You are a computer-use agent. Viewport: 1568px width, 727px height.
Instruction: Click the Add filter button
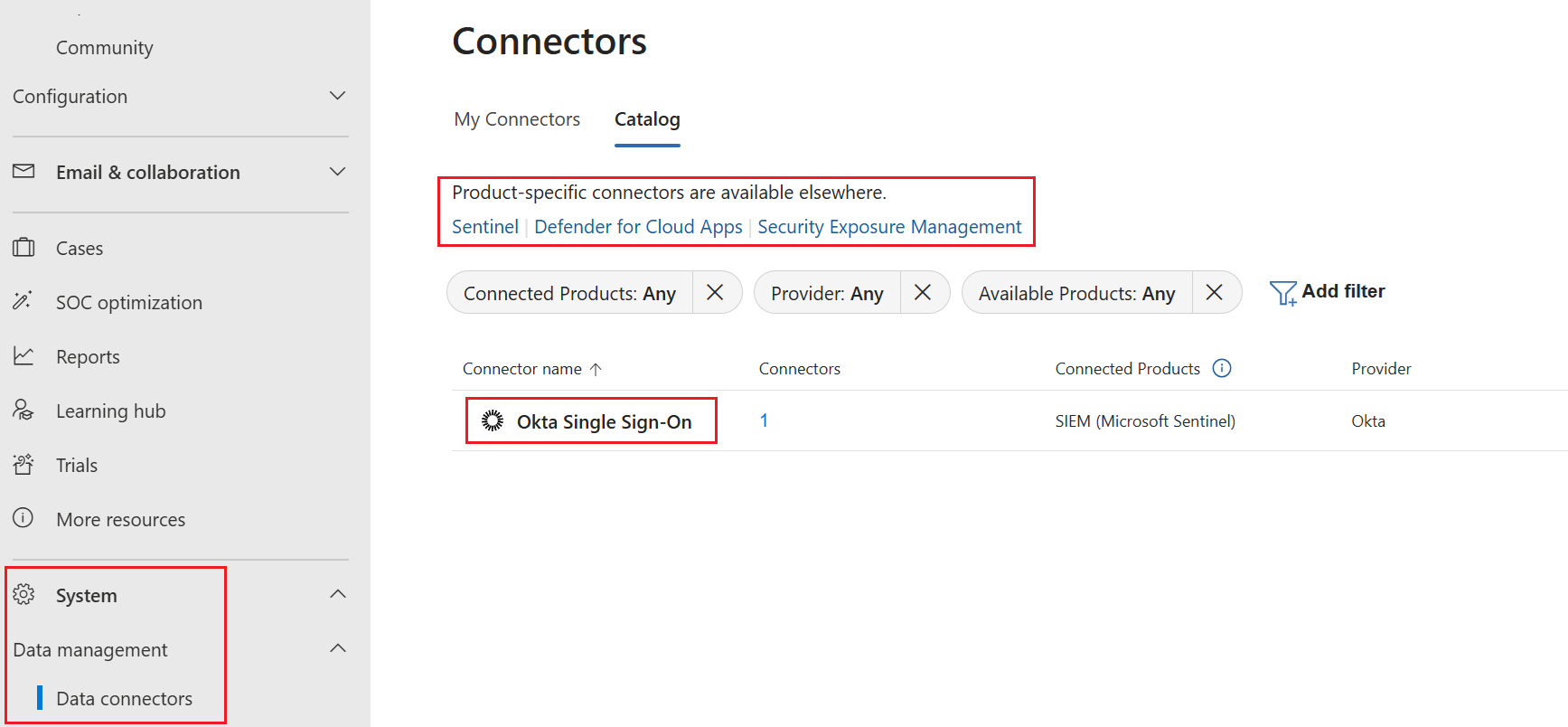[x=1328, y=292]
